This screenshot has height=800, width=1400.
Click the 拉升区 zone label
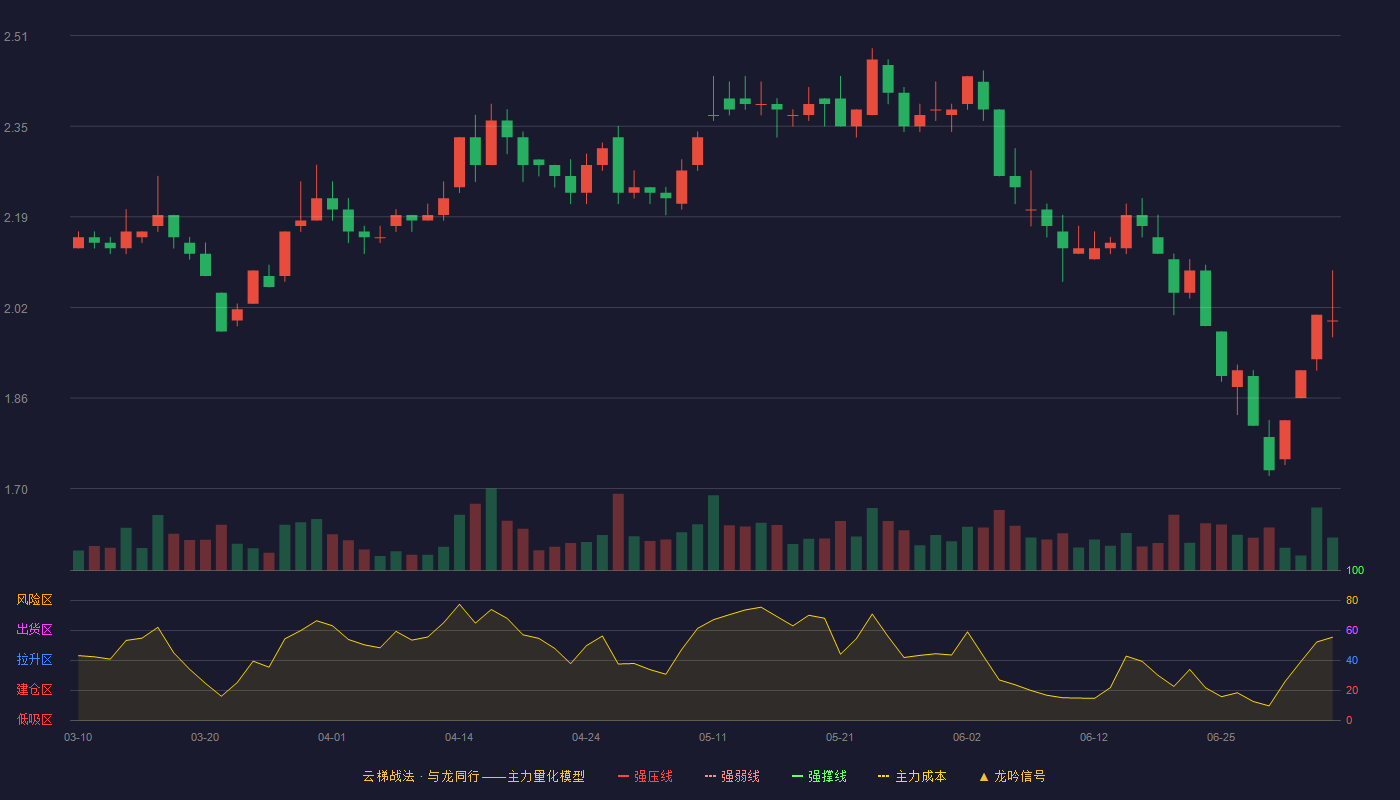tap(34, 660)
